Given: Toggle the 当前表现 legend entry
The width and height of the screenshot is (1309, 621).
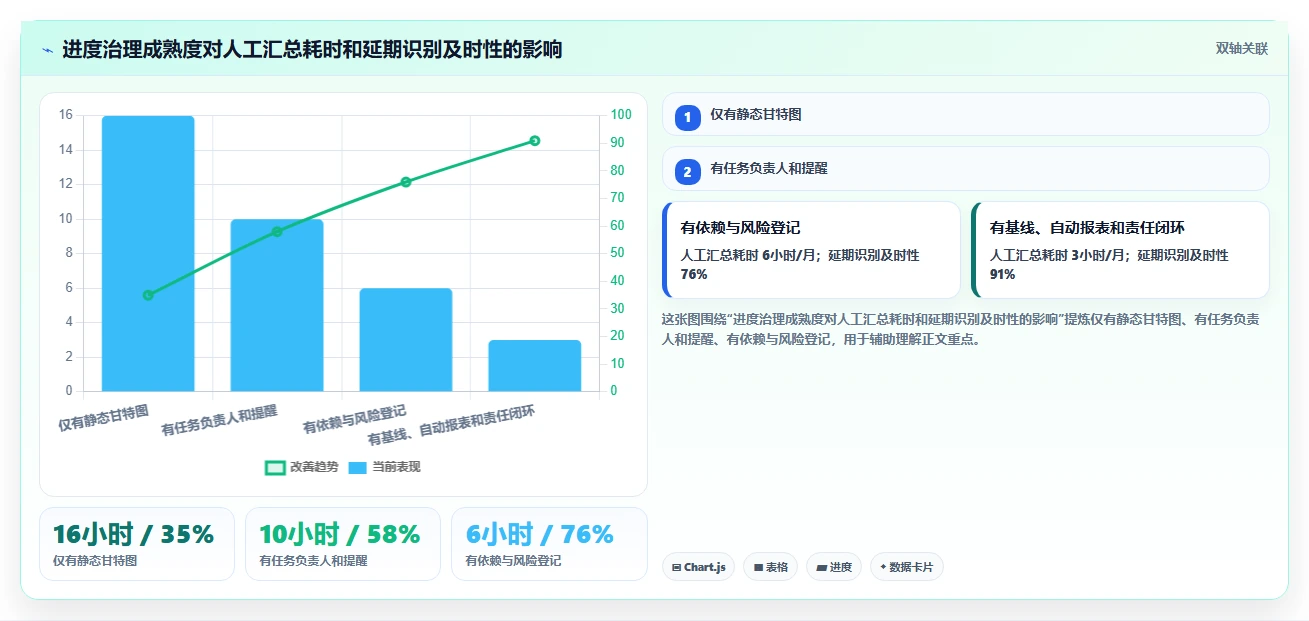Looking at the screenshot, I should (385, 467).
